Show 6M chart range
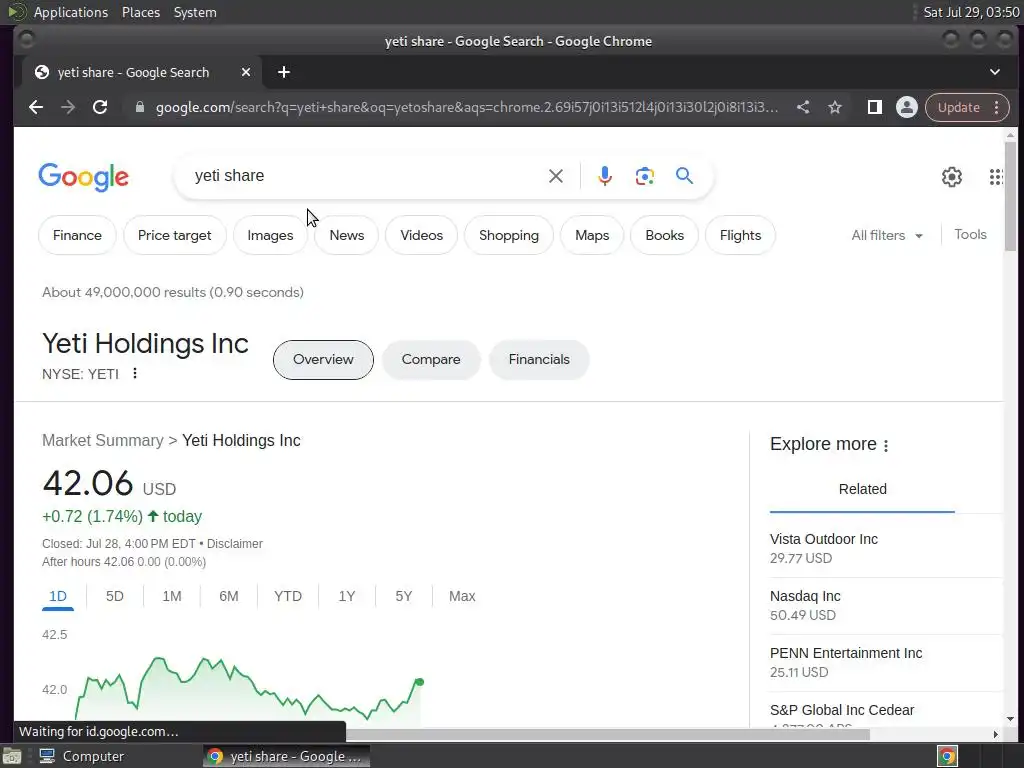1024x768 pixels. click(229, 596)
